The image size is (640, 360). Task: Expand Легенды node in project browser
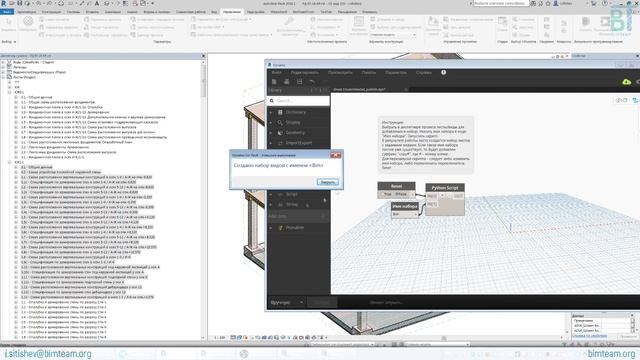coord(3,67)
